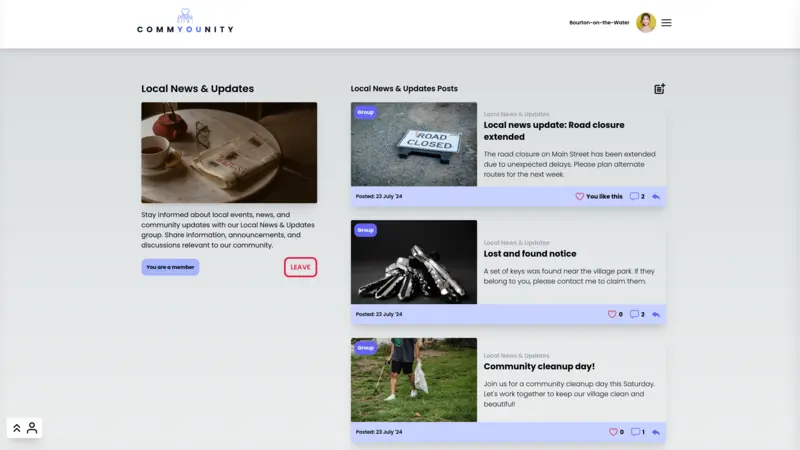Open the hamburger menu in header

666,22
